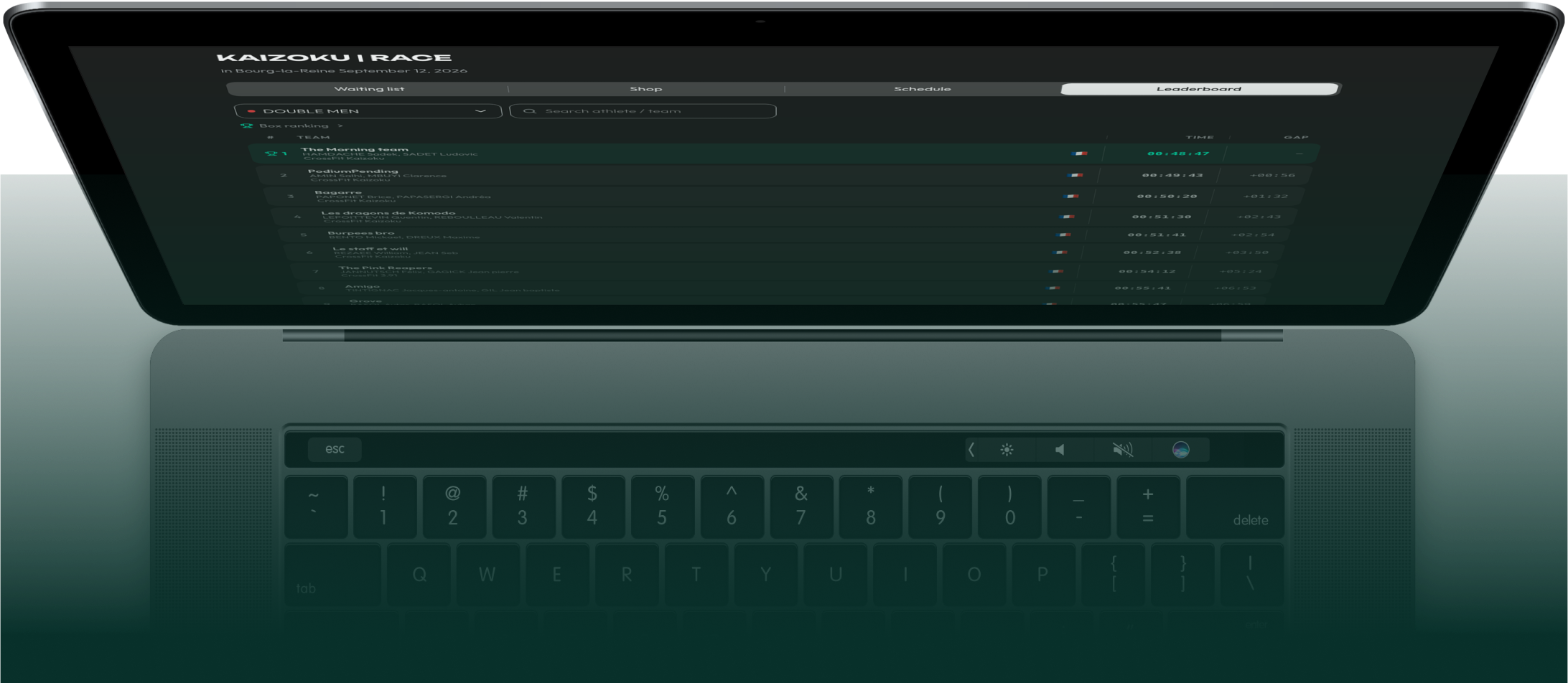Click the esc button on the Touch Bar
Image resolution: width=1568 pixels, height=683 pixels.
pos(335,449)
